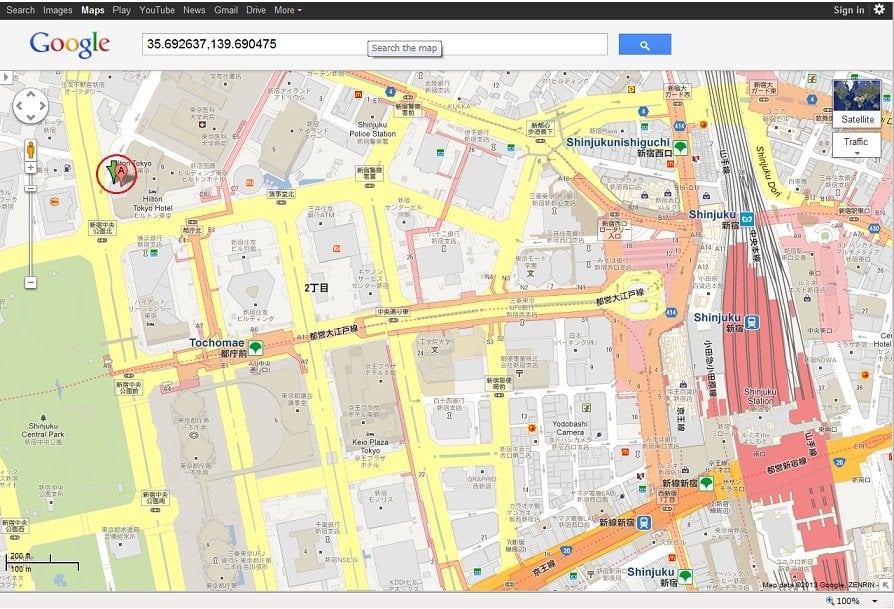
Task: Click the gas station icon near zoom controls
Action: 67,168
